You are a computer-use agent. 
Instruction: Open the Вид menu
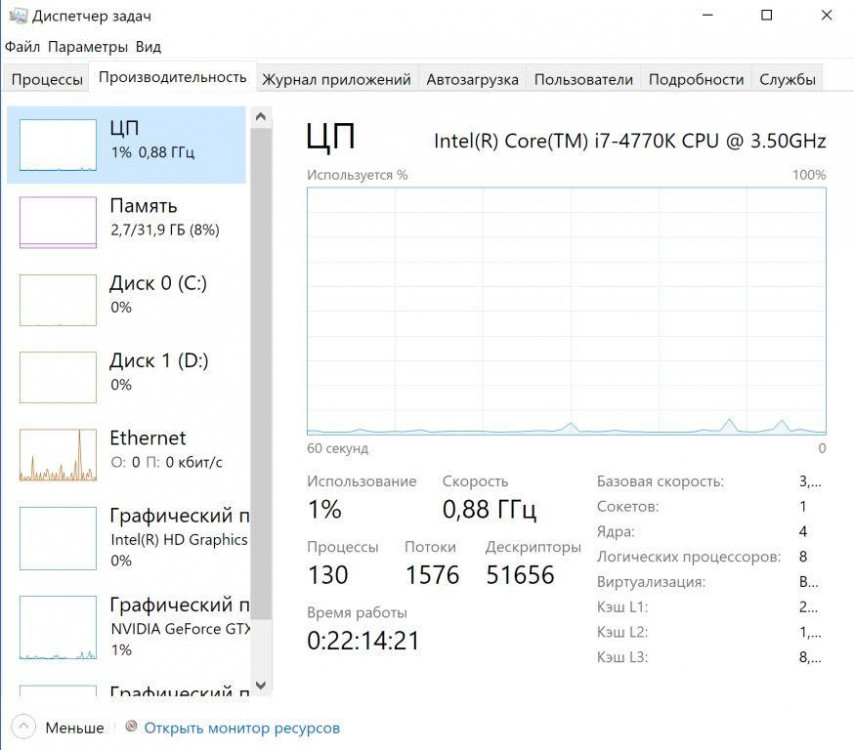pos(148,47)
